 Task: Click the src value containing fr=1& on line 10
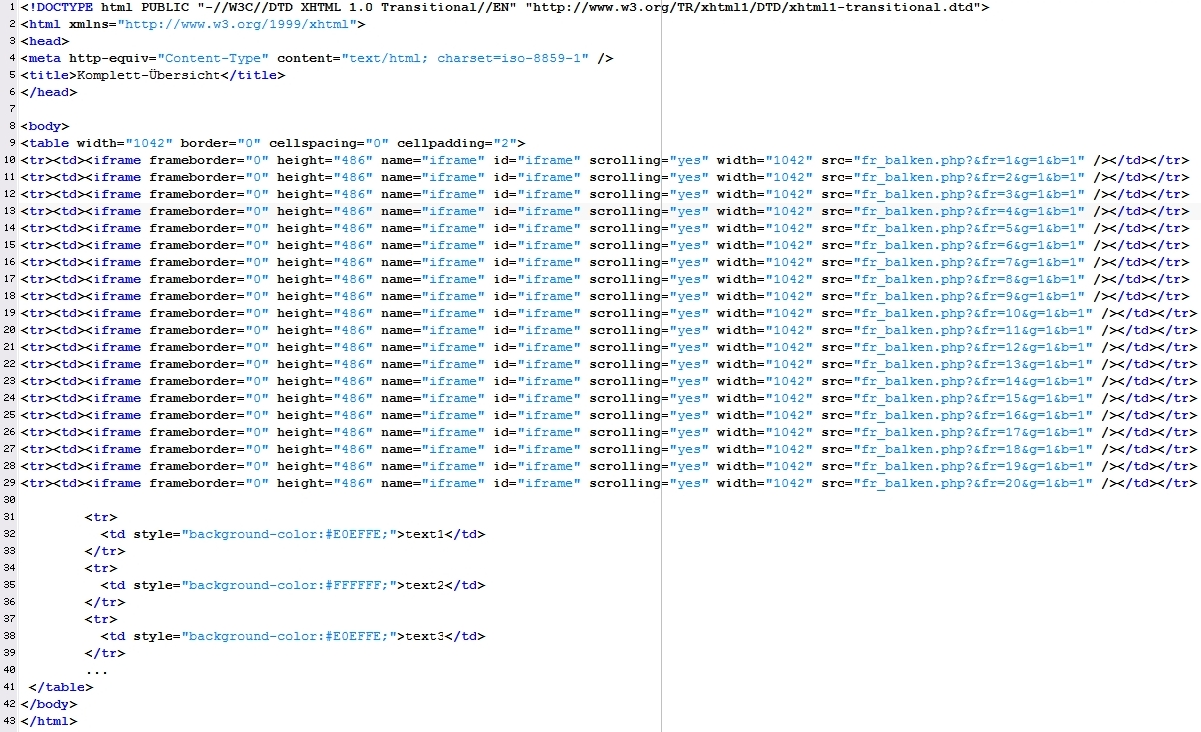pos(969,160)
